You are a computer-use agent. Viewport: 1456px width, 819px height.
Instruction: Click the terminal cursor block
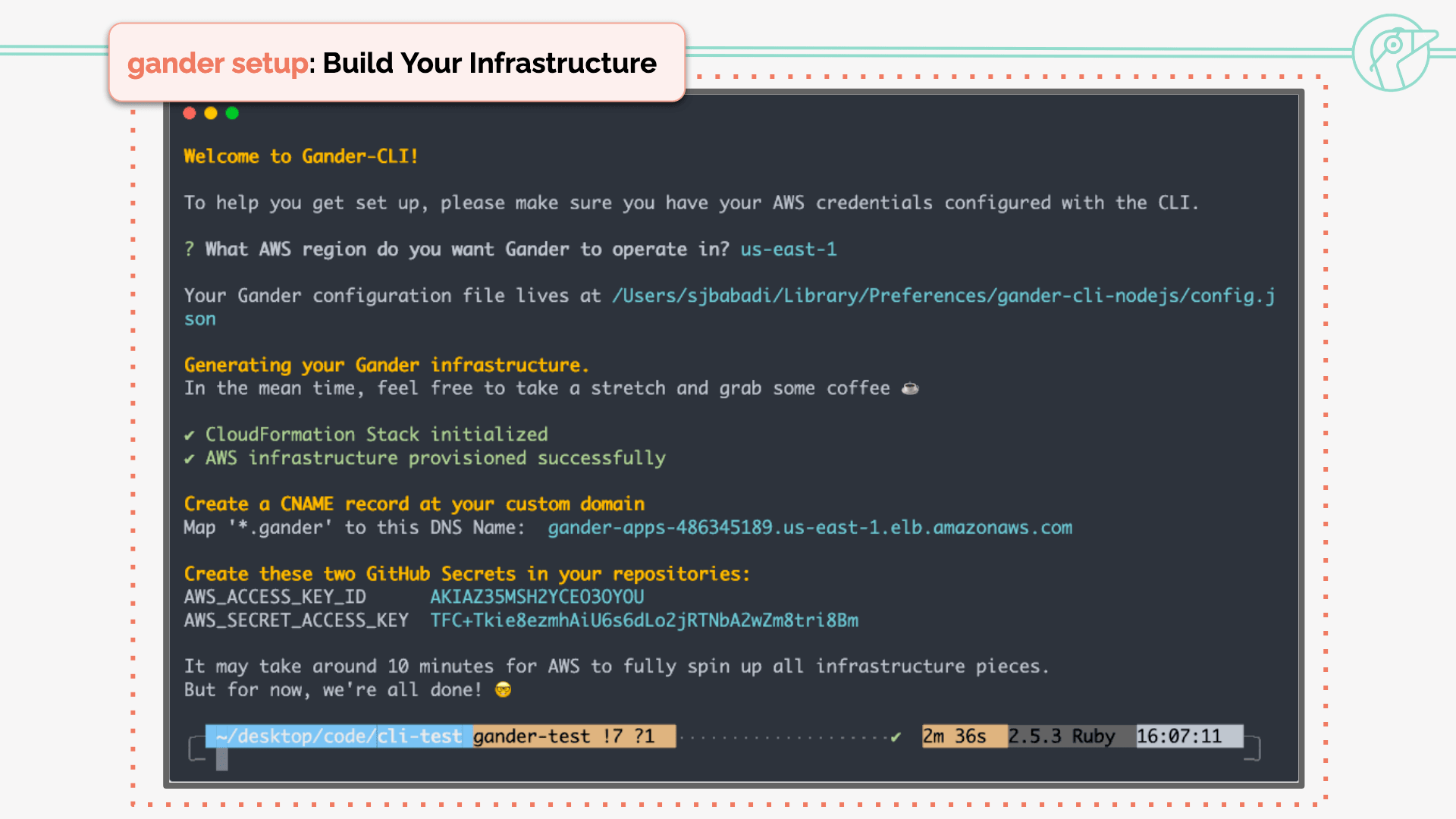click(x=221, y=758)
